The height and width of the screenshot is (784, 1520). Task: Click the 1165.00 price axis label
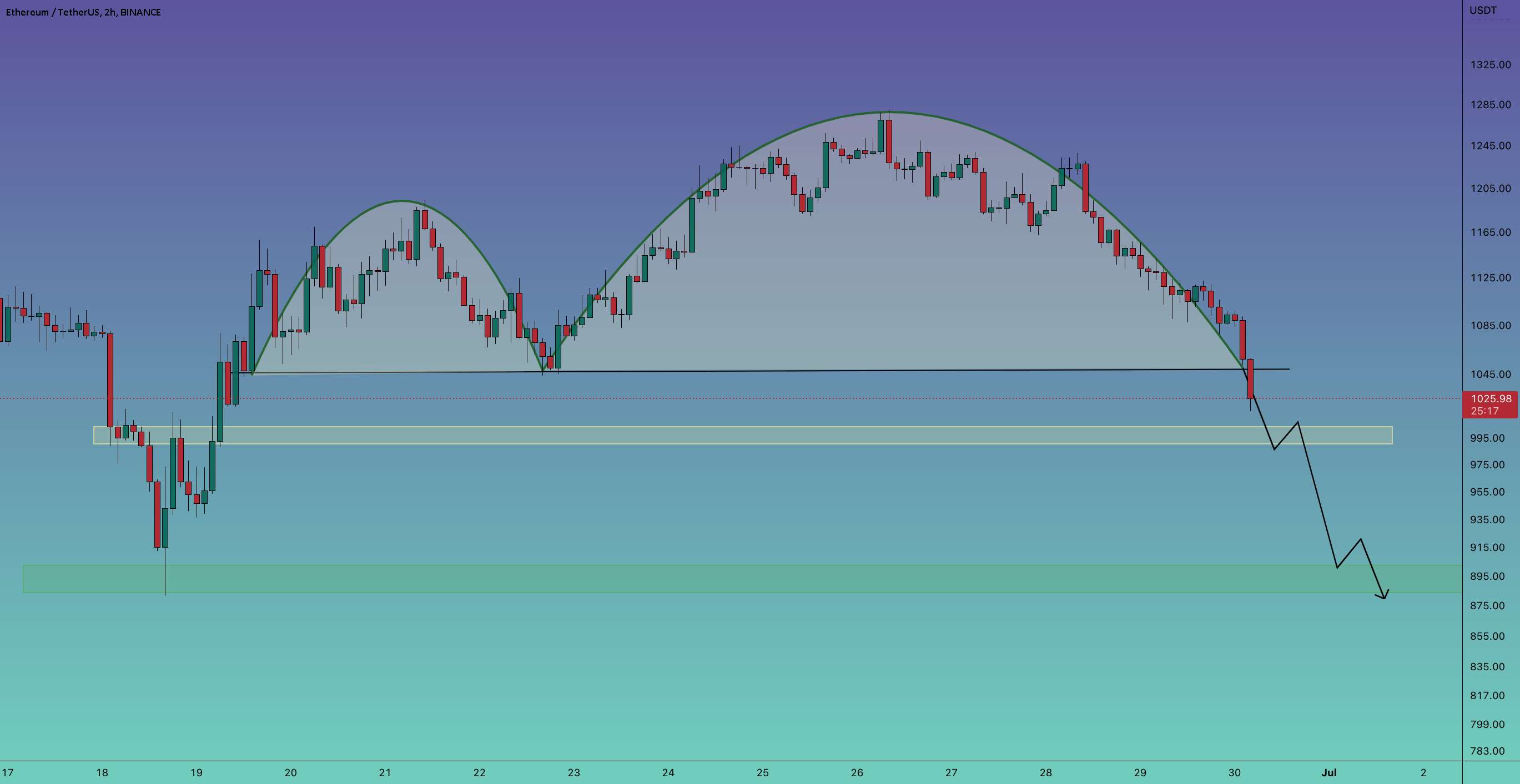[1491, 232]
